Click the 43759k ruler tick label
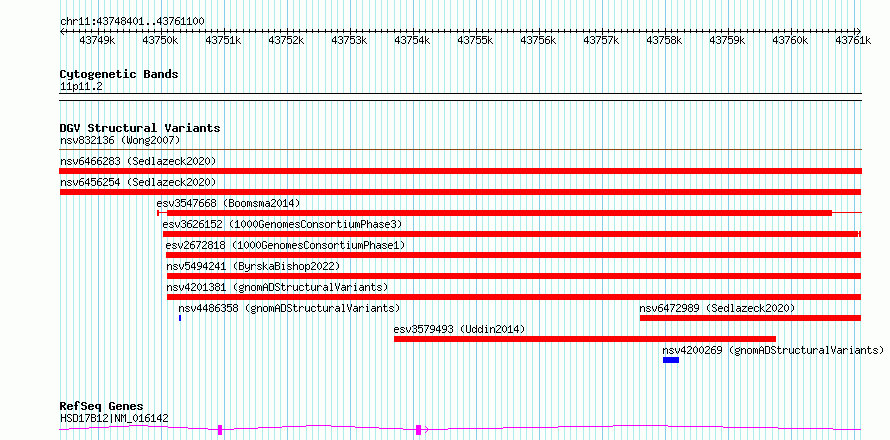Image resolution: width=890 pixels, height=440 pixels. (727, 40)
